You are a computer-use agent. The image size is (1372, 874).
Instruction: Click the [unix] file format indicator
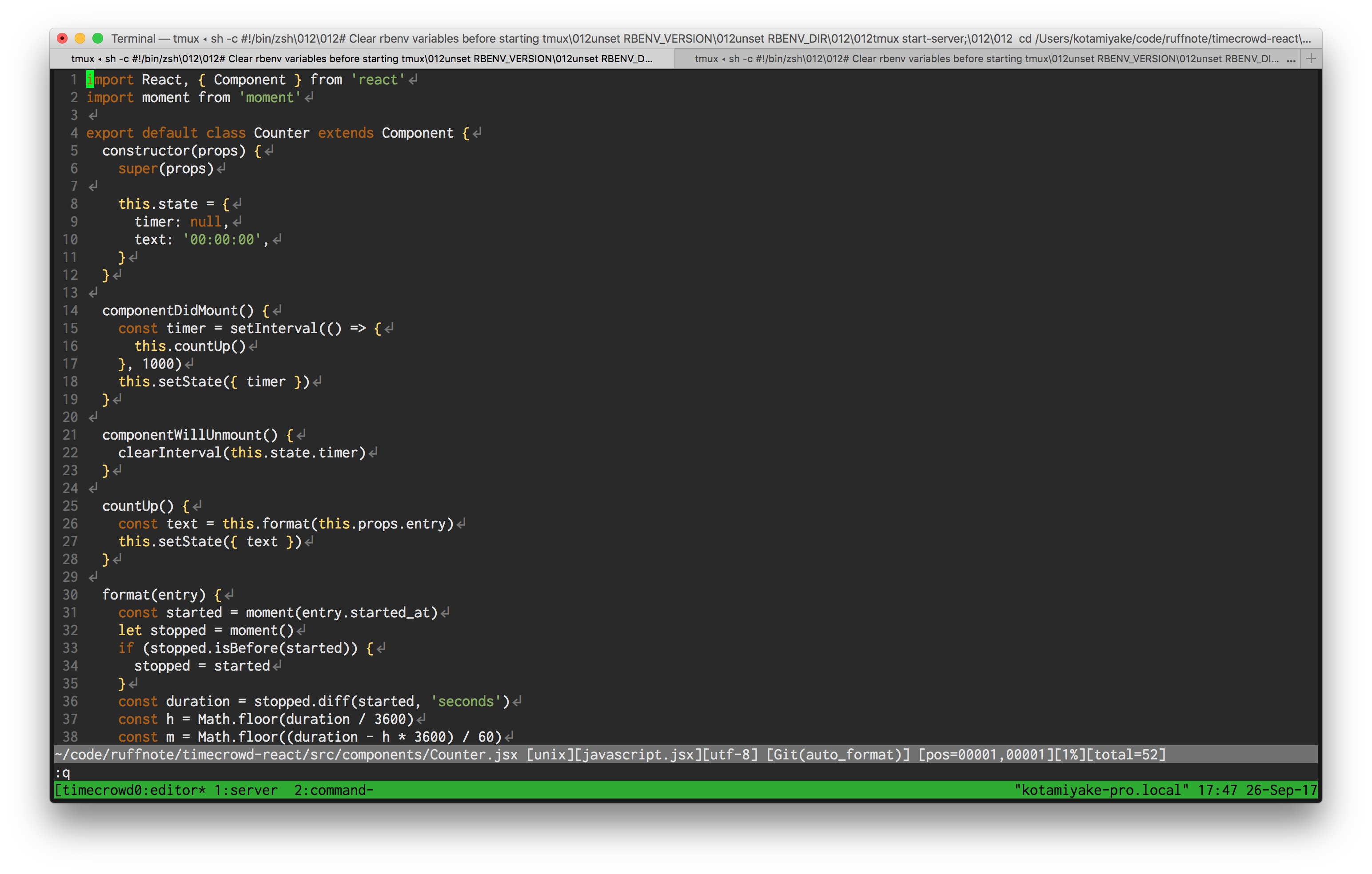550,755
